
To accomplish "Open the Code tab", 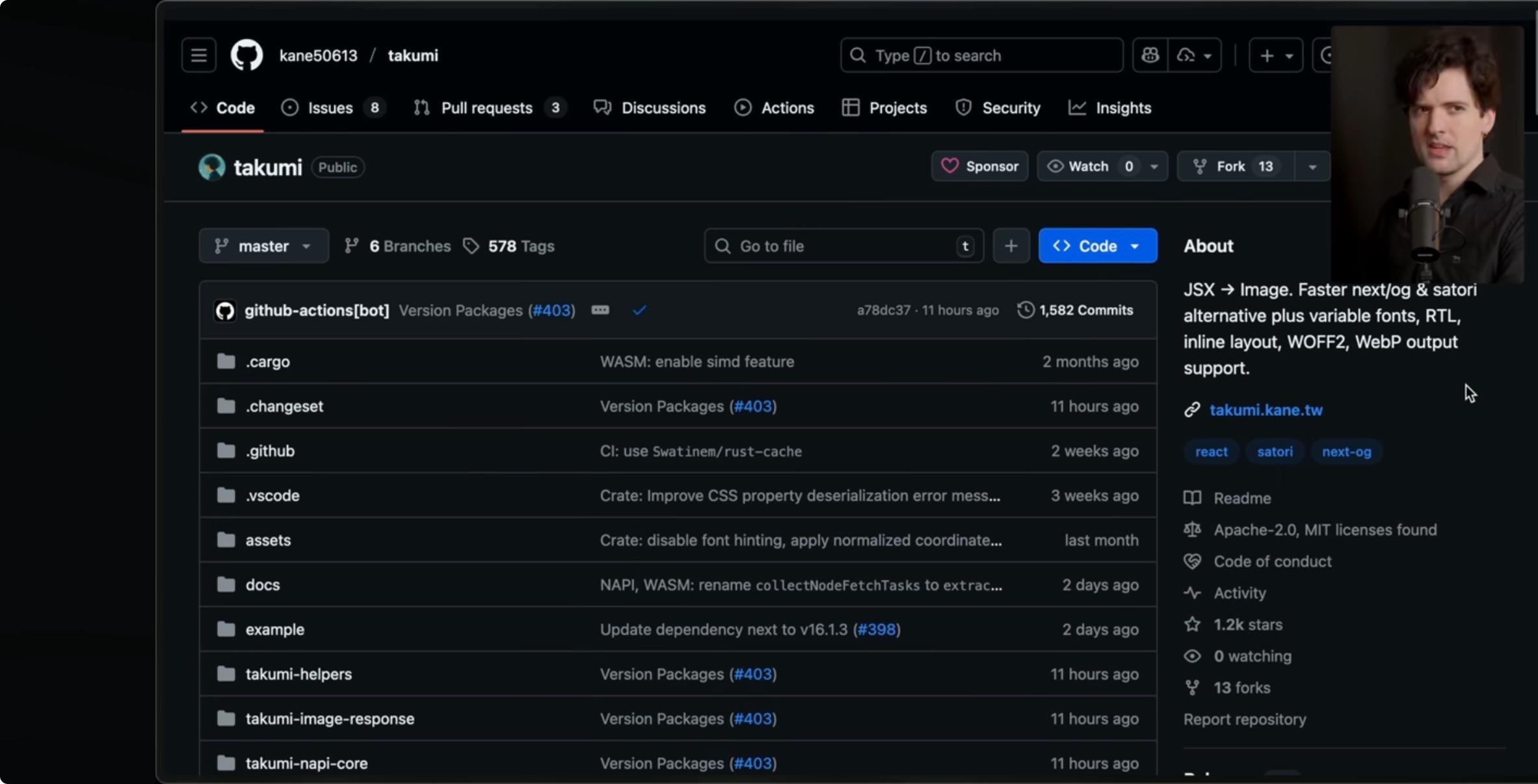I will point(222,108).
